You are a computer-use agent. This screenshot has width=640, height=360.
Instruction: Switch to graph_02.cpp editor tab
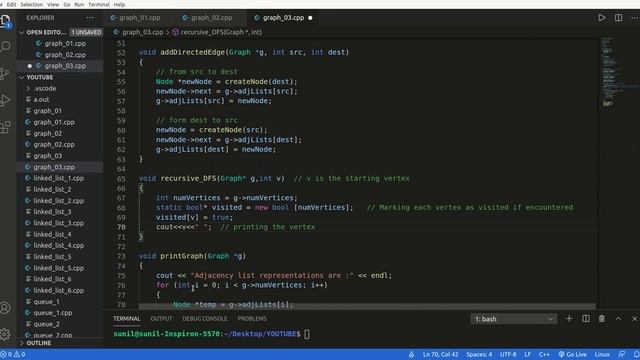(211, 18)
